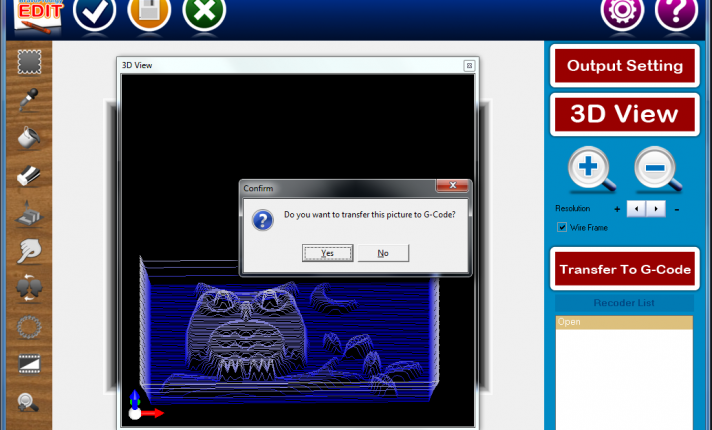
Task: Pick the eyedropper tool in sidebar
Action: point(29,100)
